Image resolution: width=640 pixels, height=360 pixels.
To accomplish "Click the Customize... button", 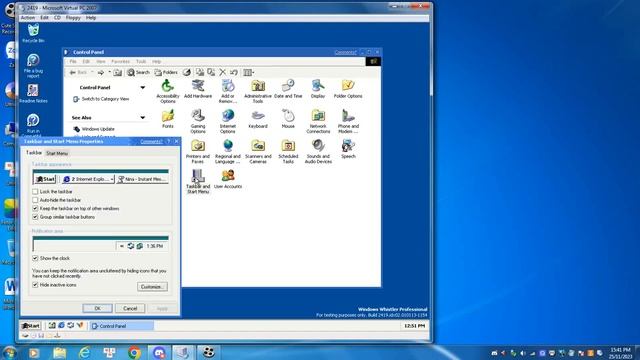I will click(152, 287).
